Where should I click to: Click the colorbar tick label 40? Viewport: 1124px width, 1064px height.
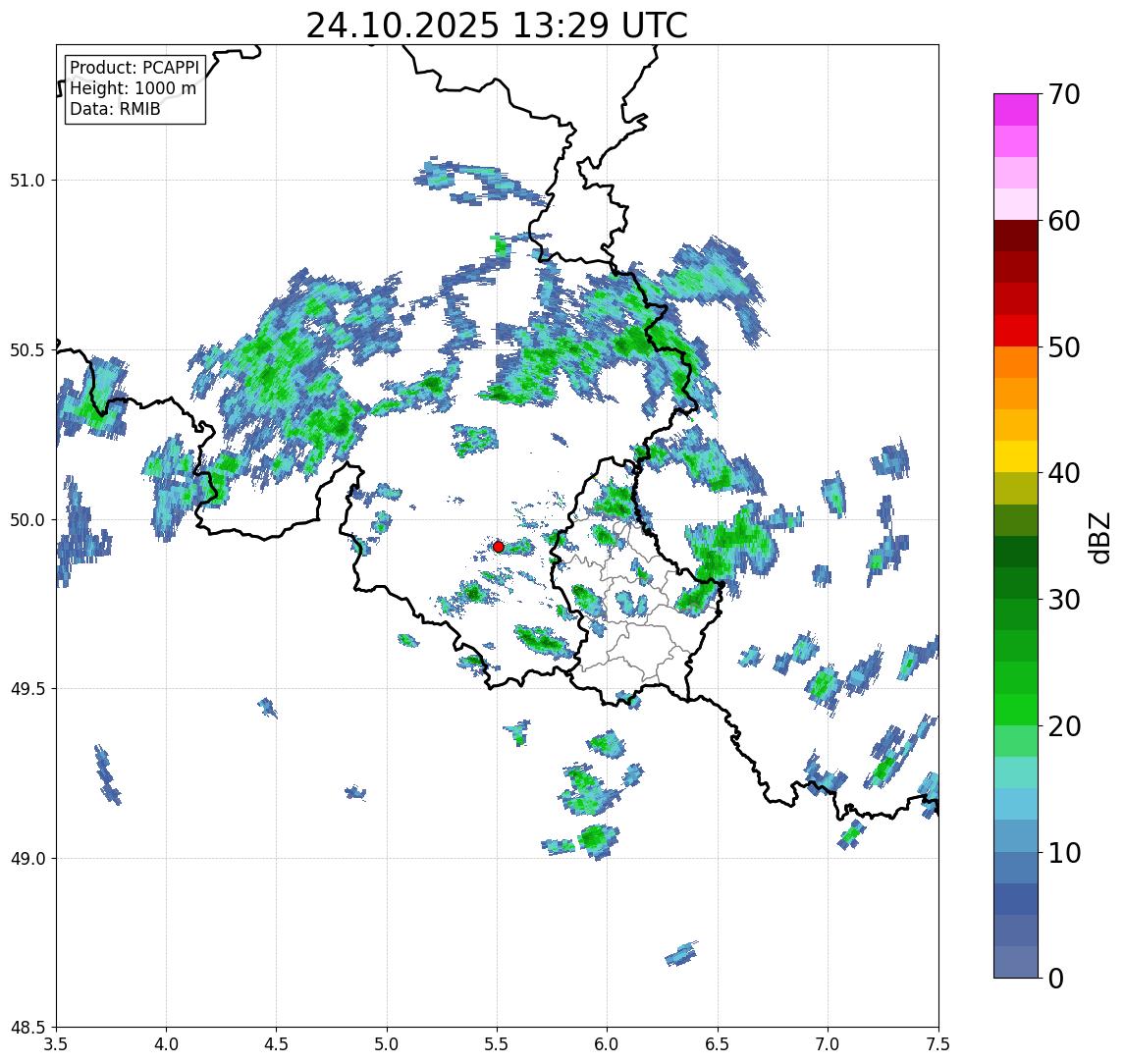1064,473
